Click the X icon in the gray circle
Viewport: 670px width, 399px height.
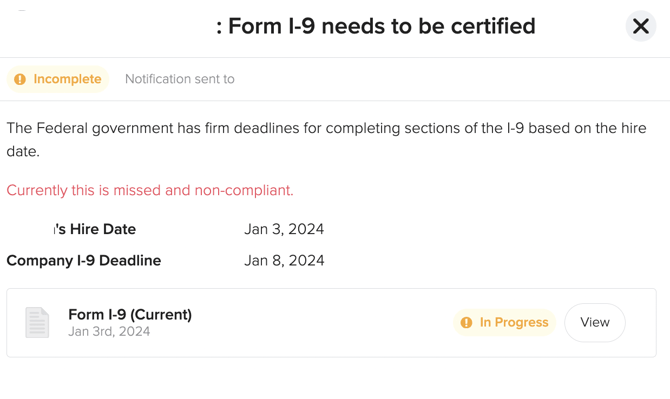[641, 26]
